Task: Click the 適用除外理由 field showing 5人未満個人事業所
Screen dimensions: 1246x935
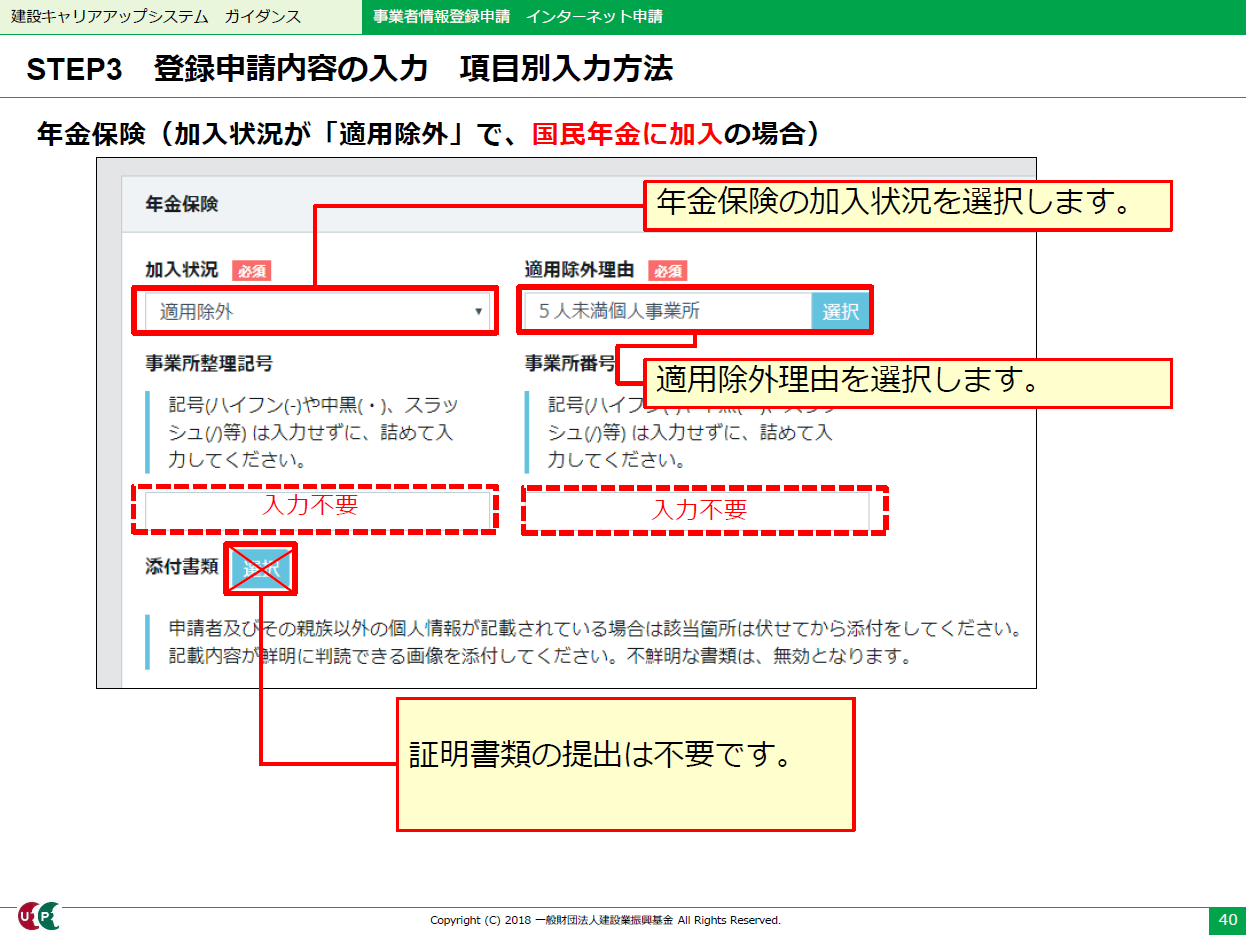Action: pos(668,312)
